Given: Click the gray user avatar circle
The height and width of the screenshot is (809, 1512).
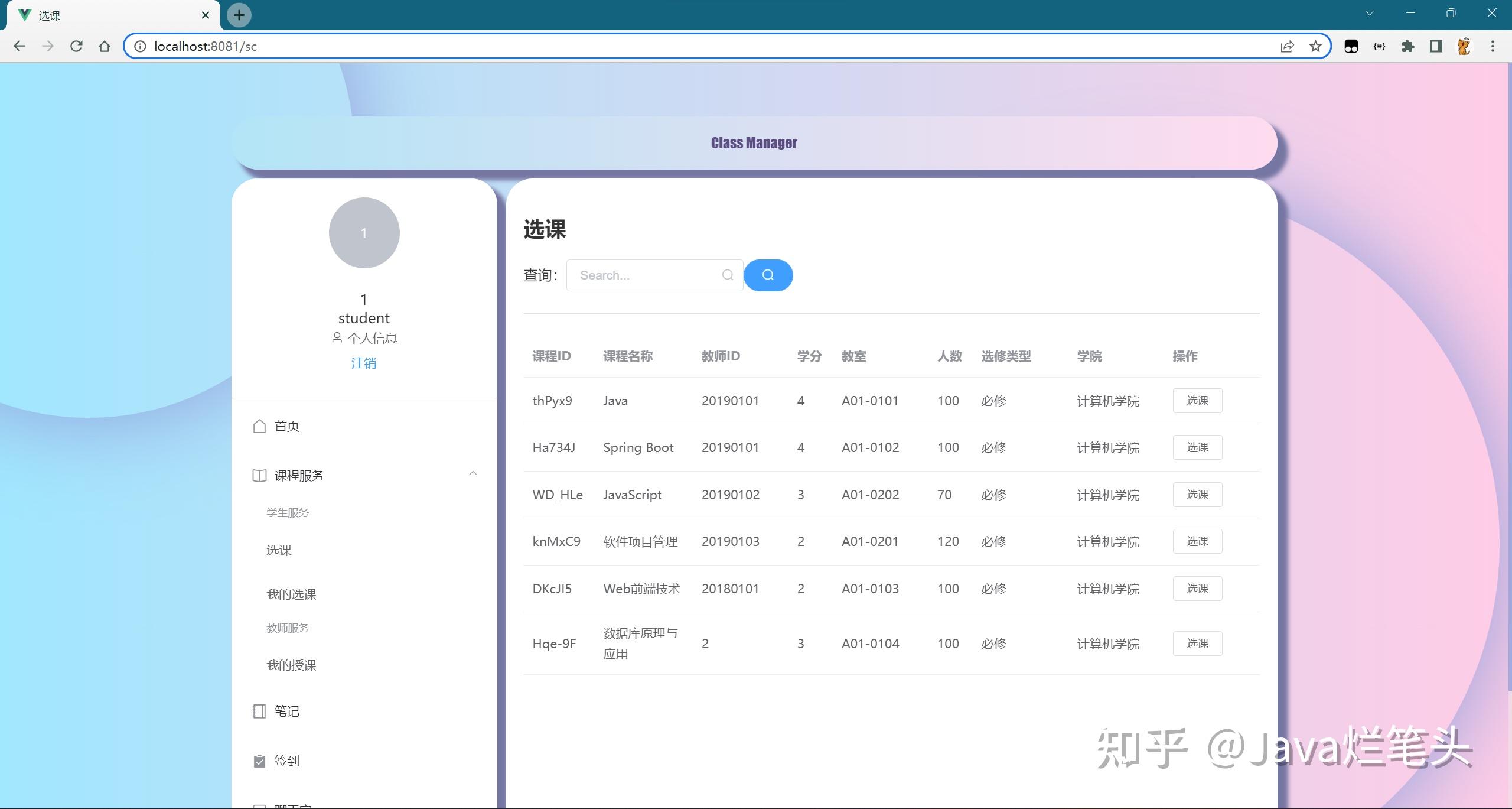Looking at the screenshot, I should tap(364, 233).
